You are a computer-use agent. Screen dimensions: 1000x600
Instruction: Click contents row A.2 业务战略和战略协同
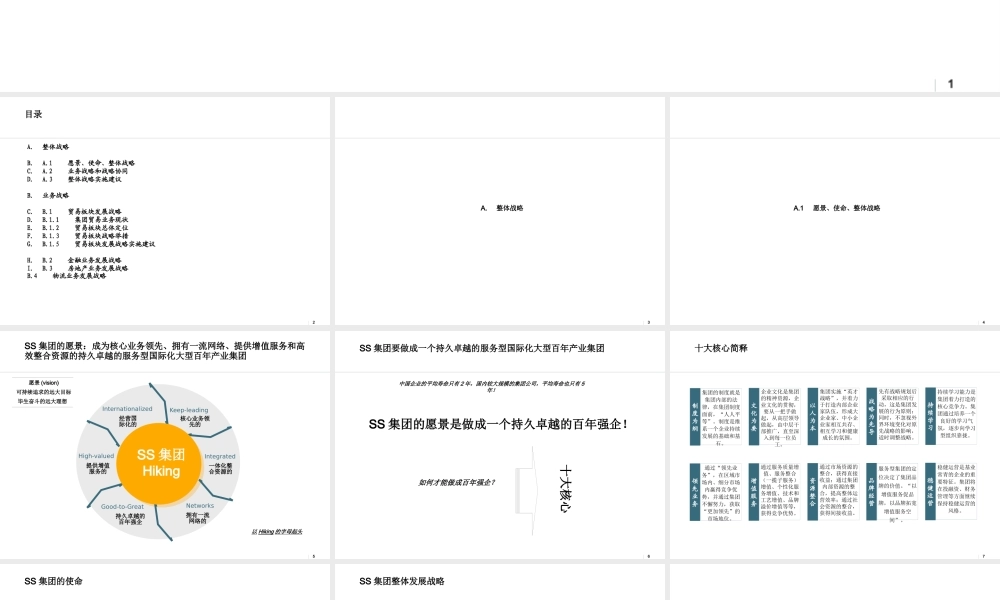click(77, 171)
